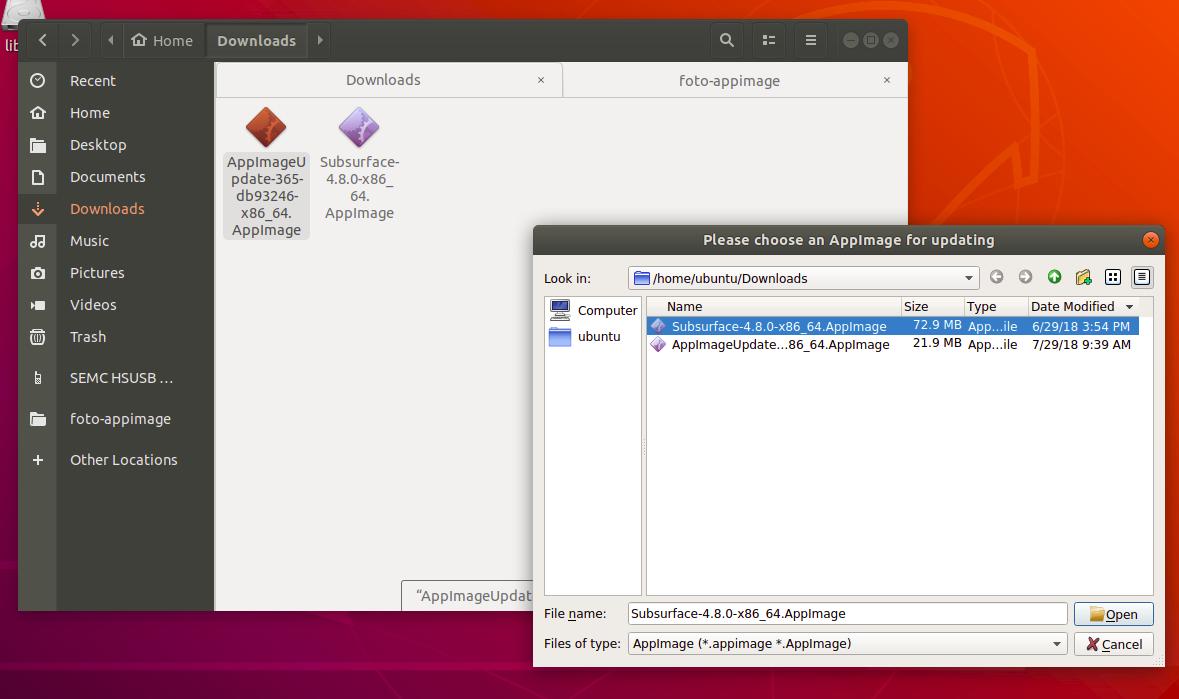Viewport: 1179px width, 699px height.
Task: Switch dialog to detail view
Action: tap(1141, 277)
